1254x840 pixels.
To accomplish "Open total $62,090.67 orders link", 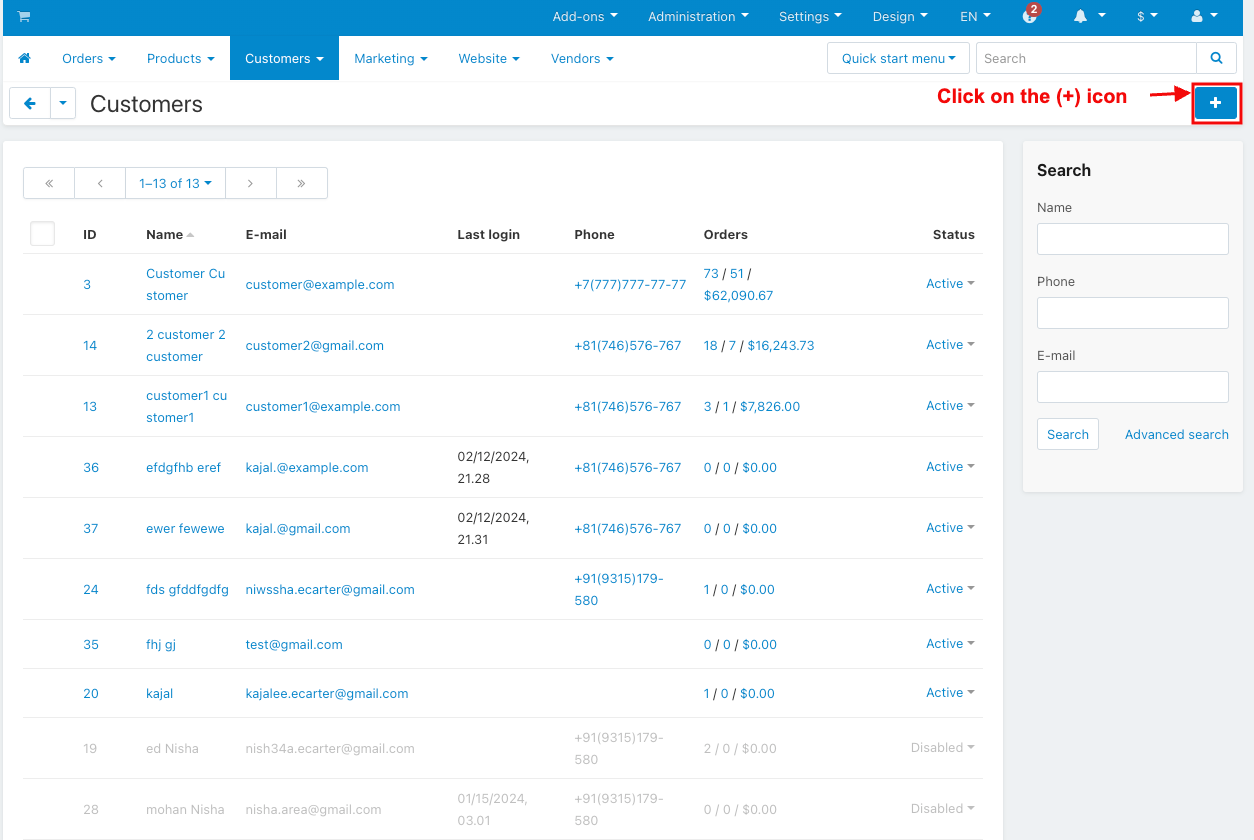I will coord(738,296).
